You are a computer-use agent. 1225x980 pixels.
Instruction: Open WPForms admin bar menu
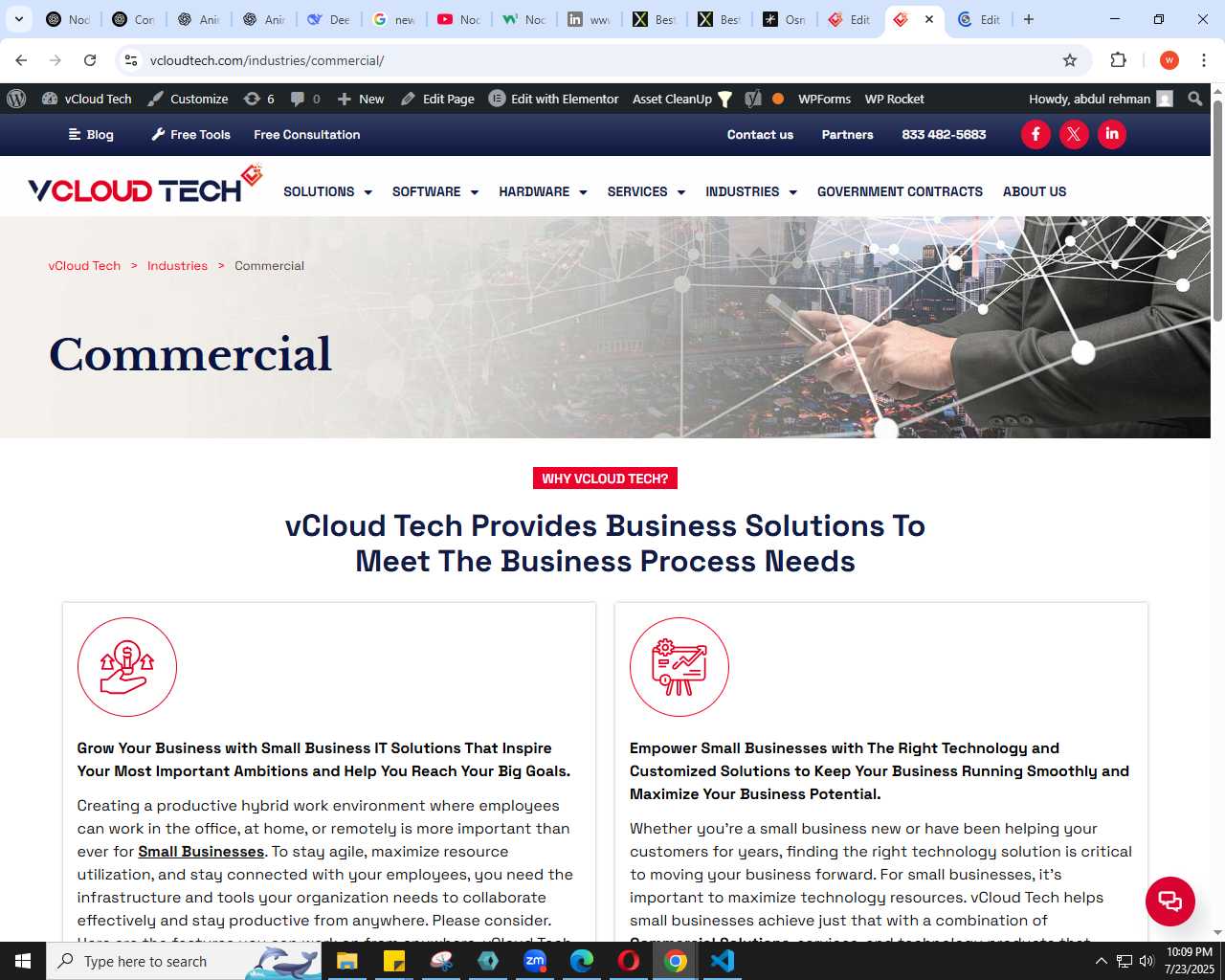click(x=824, y=99)
